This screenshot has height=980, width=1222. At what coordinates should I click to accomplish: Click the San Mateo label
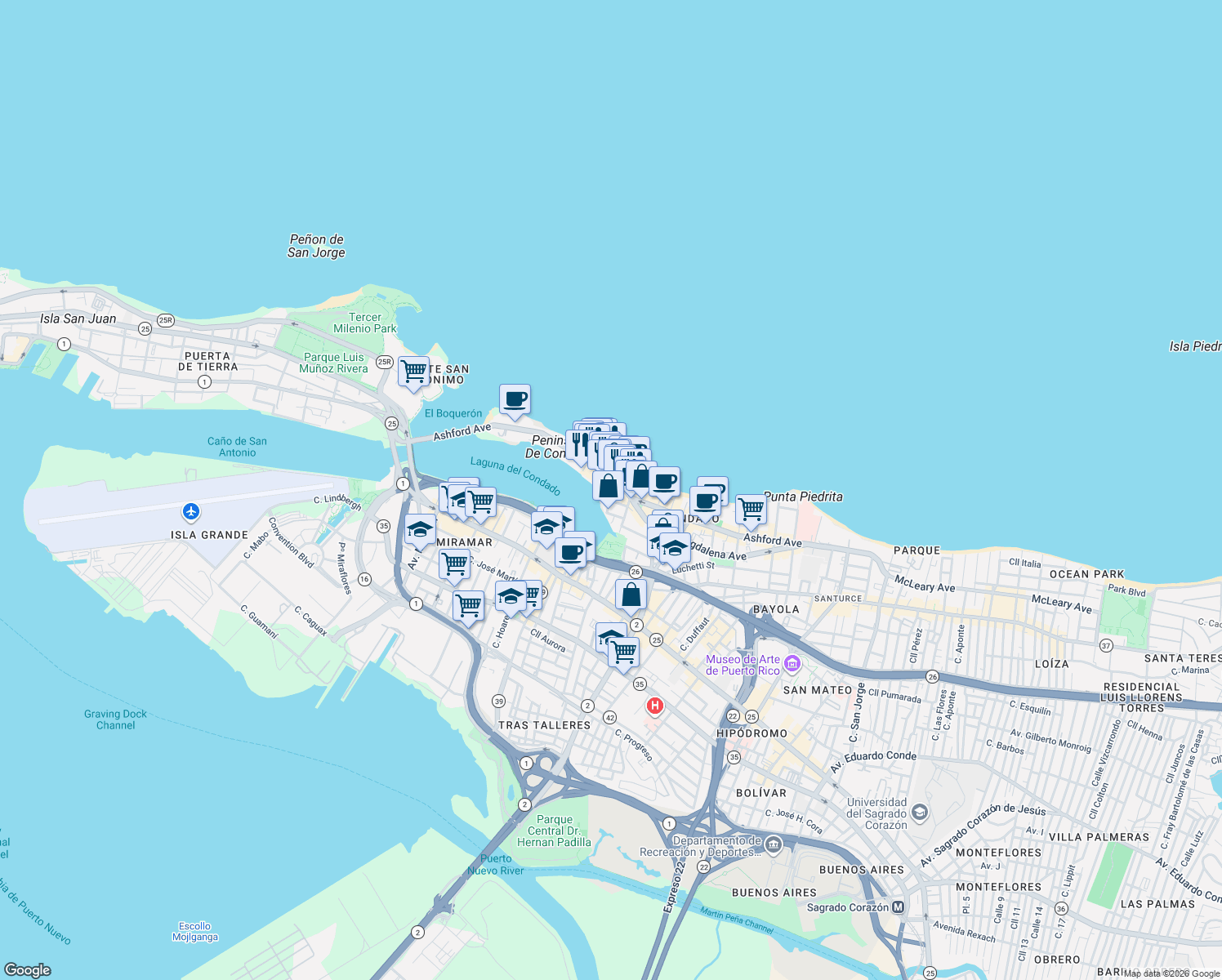tap(818, 690)
